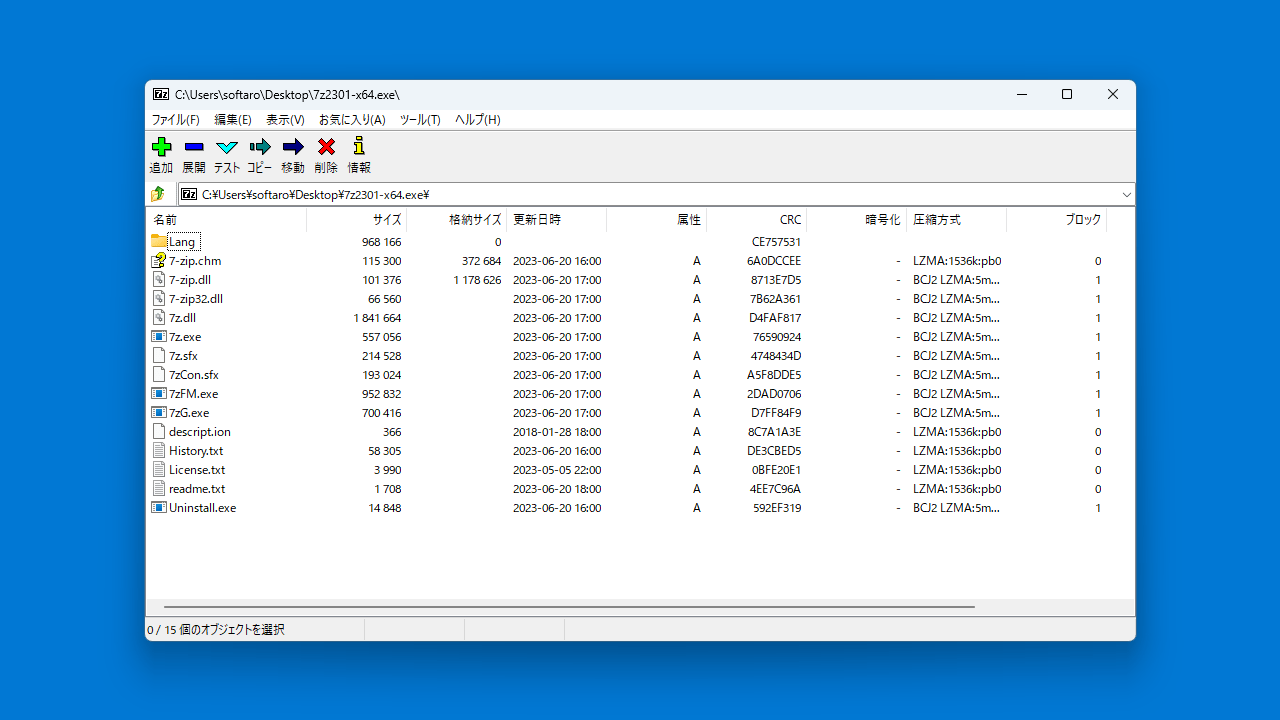Click the 7z logo in the title bar

(x=161, y=94)
